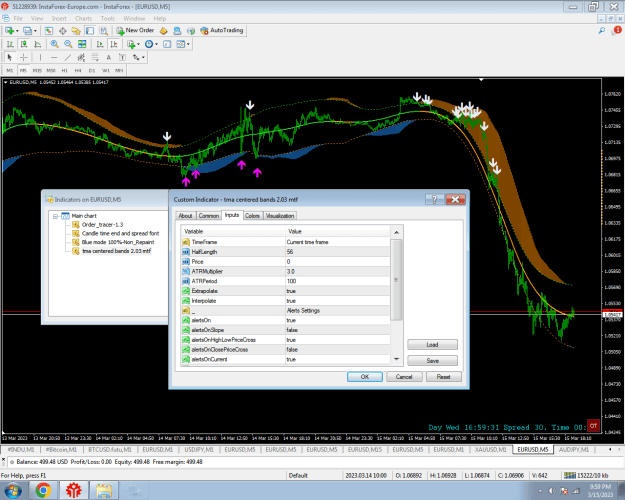
Task: Open the Charts menu
Action: [x=83, y=18]
